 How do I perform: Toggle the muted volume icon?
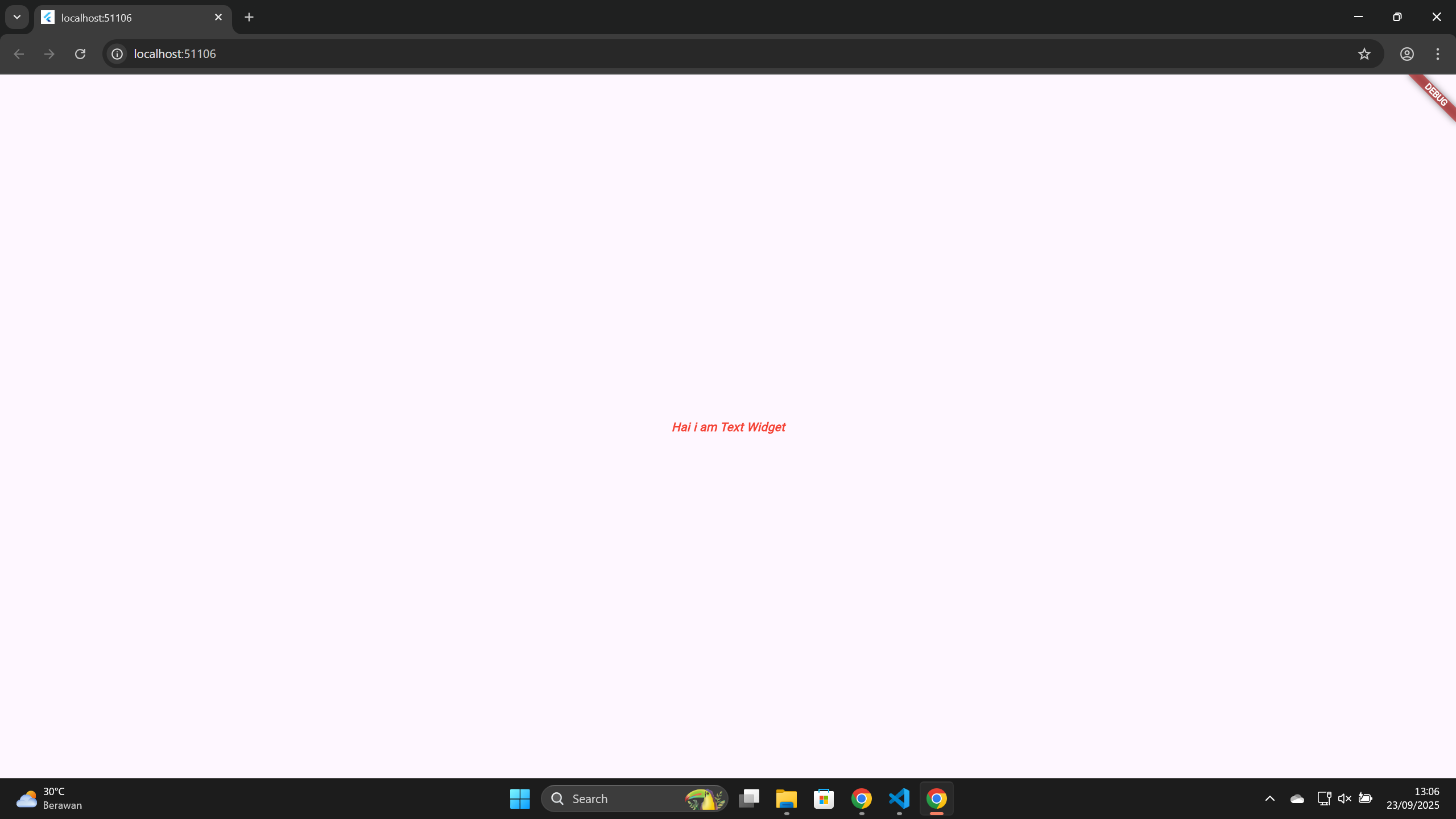(x=1345, y=799)
